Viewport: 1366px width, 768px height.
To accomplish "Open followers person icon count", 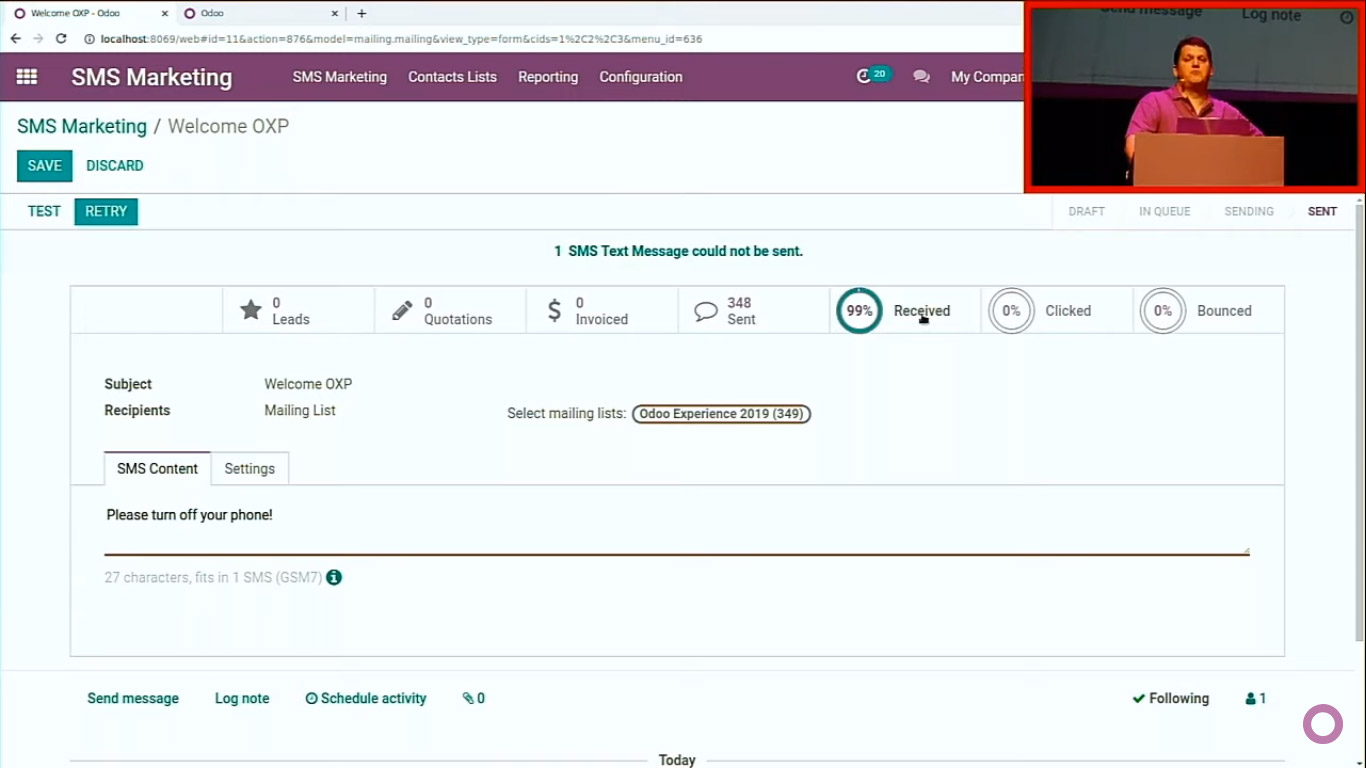I will pyautogui.click(x=1256, y=698).
